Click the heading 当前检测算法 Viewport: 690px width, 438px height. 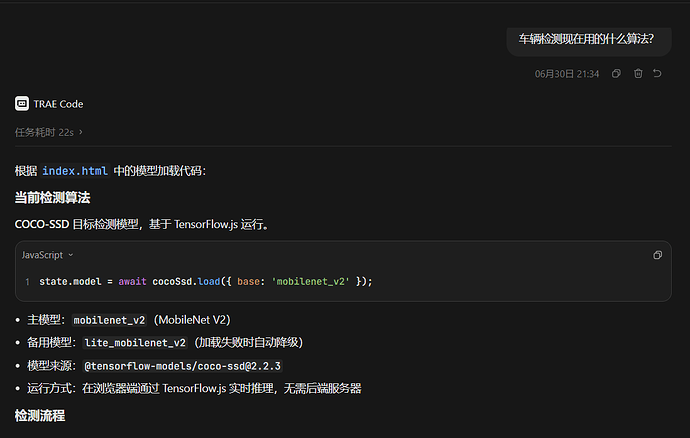[52, 198]
